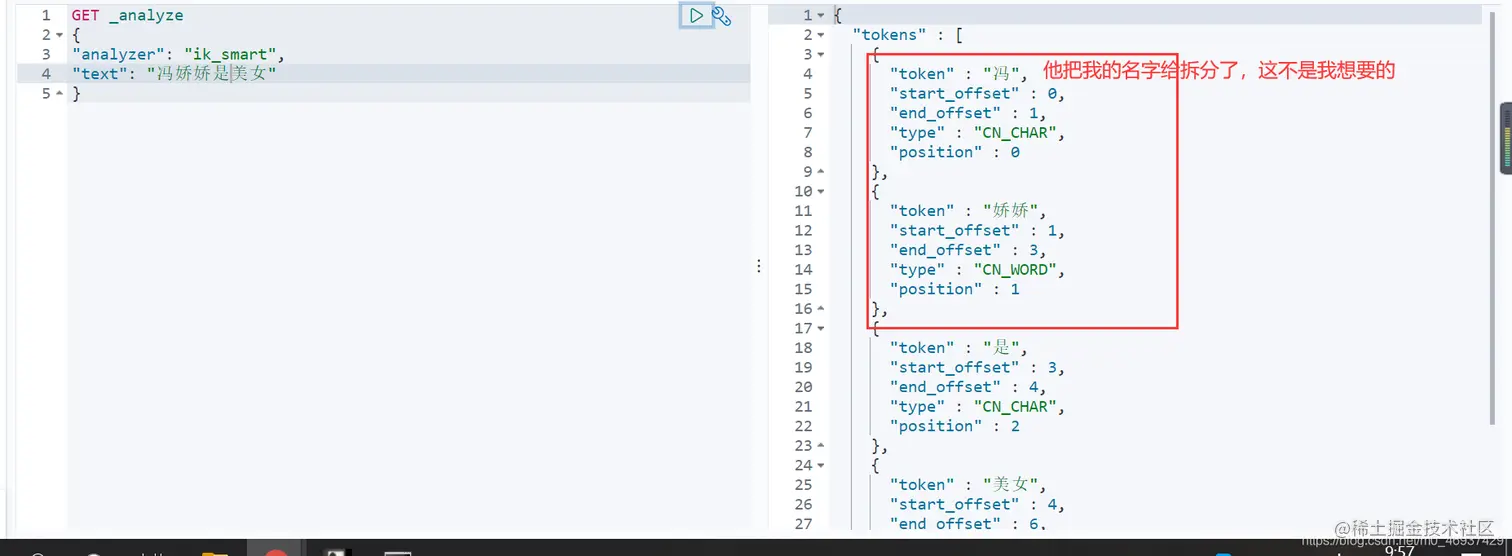Click "position" : 2 on response line 22
This screenshot has width=1512, height=556.
click(955, 426)
